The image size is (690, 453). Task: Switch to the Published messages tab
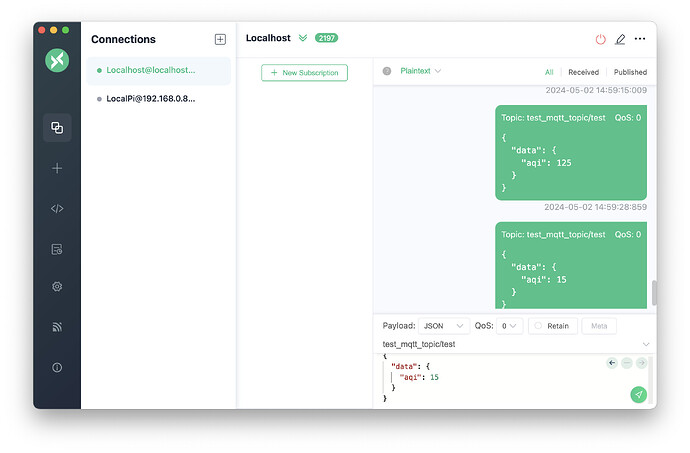(630, 72)
